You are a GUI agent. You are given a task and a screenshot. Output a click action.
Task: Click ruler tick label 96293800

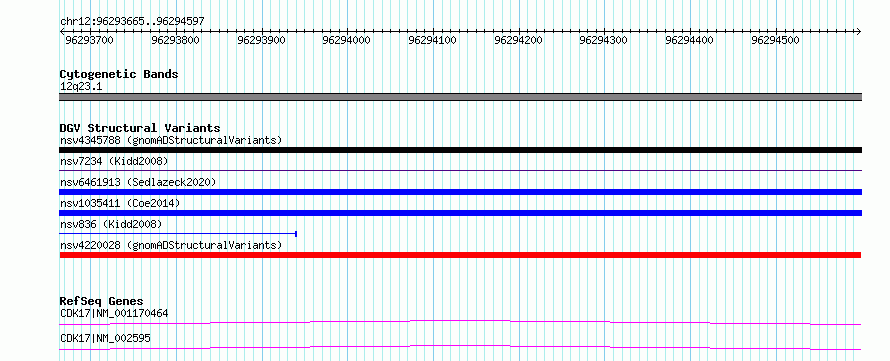pyautogui.click(x=175, y=40)
